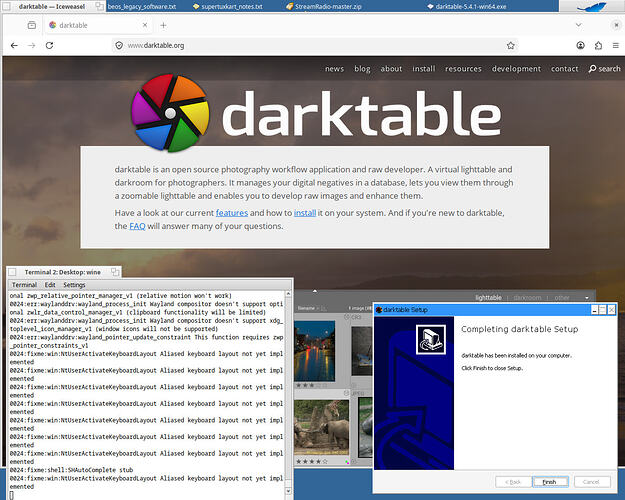Screen dimensions: 625x500
Task: Click install in the site navigation
Action: 423,69
